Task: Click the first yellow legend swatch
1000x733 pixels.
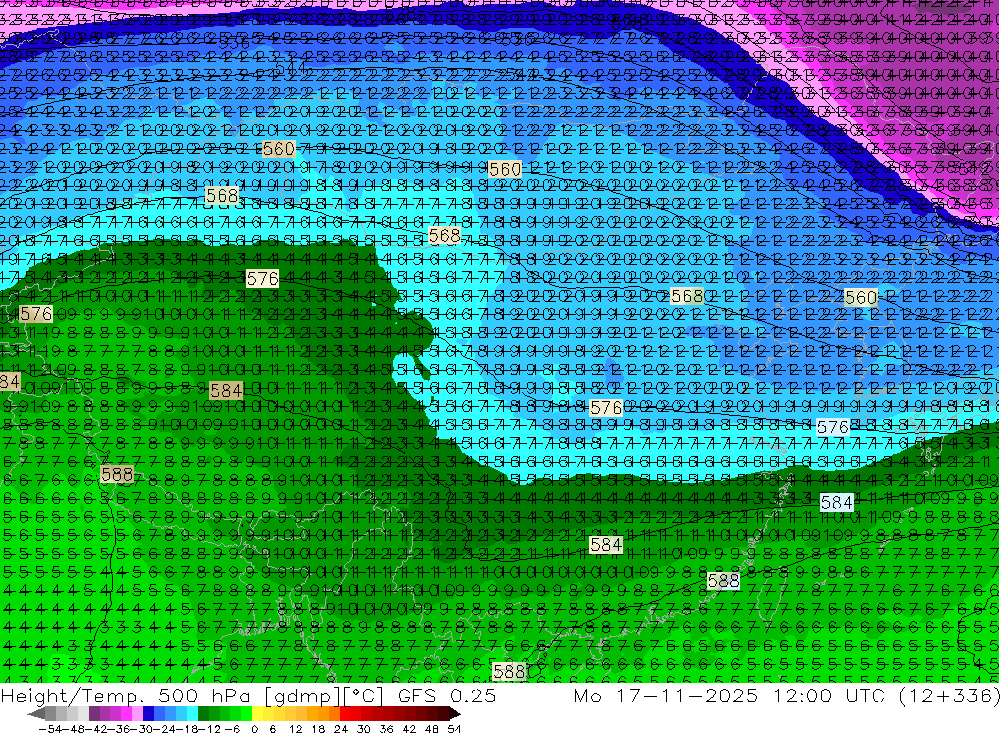Action: click(258, 714)
